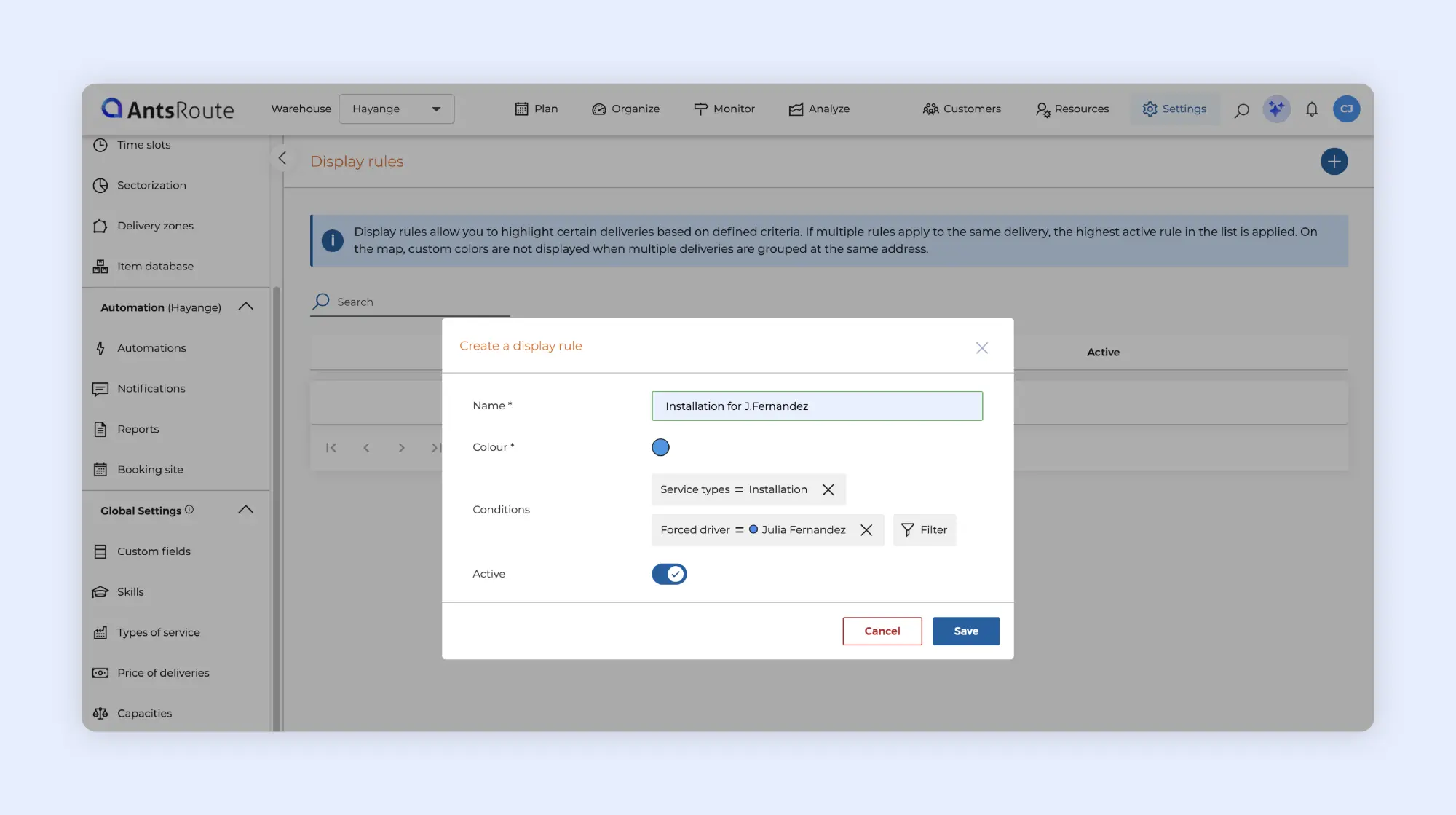The height and width of the screenshot is (815, 1456).
Task: Open the Settings tab in top bar
Action: click(x=1174, y=109)
